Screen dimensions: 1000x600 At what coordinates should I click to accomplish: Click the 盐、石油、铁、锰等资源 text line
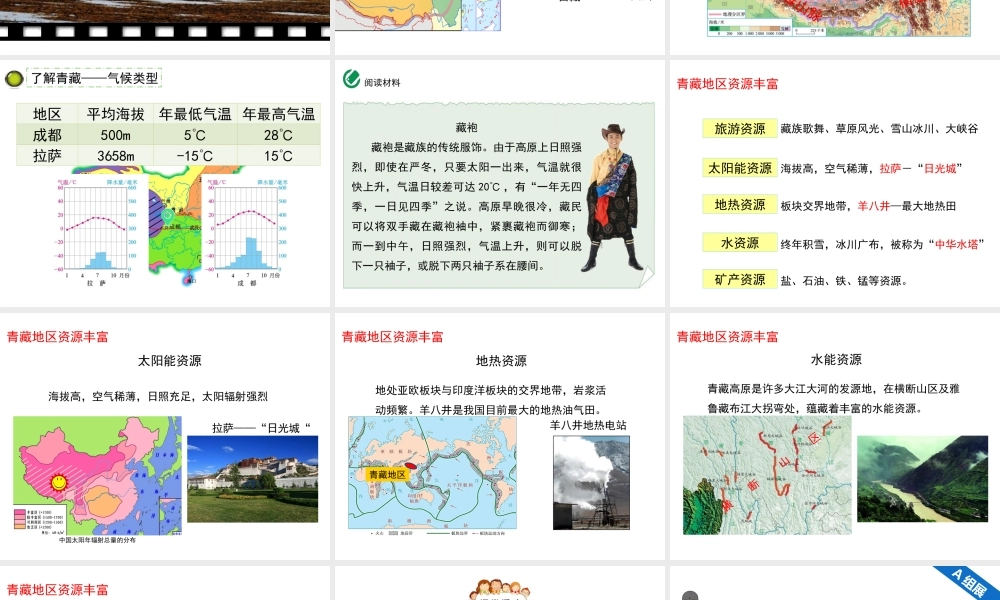[x=844, y=281]
